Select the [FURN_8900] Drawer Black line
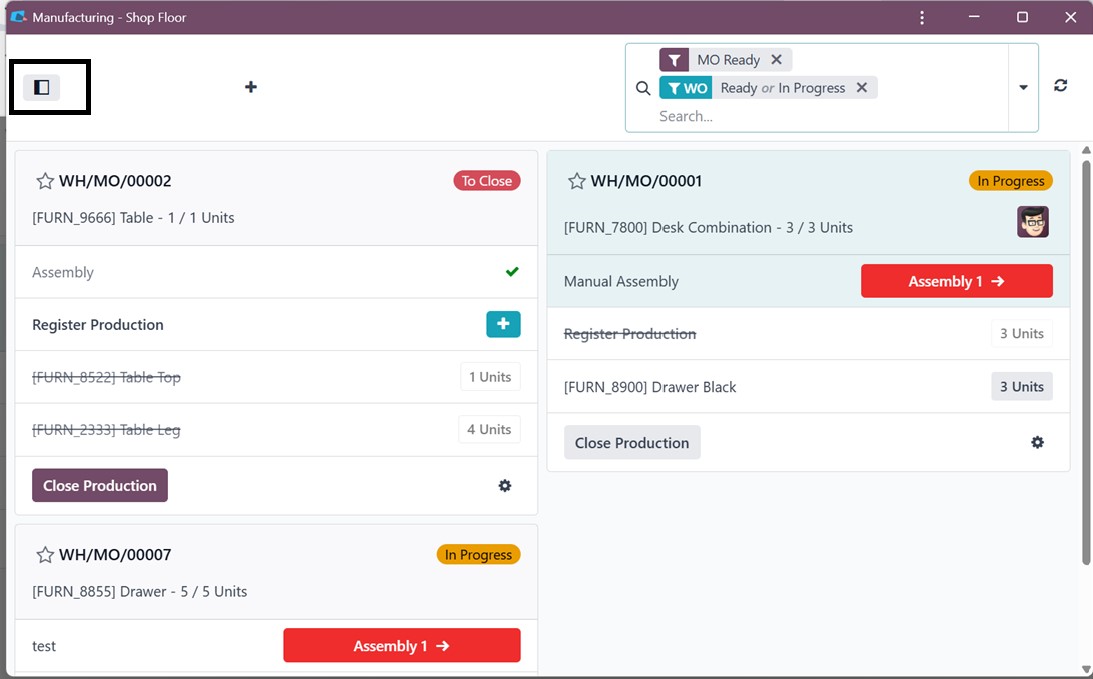 (x=808, y=387)
